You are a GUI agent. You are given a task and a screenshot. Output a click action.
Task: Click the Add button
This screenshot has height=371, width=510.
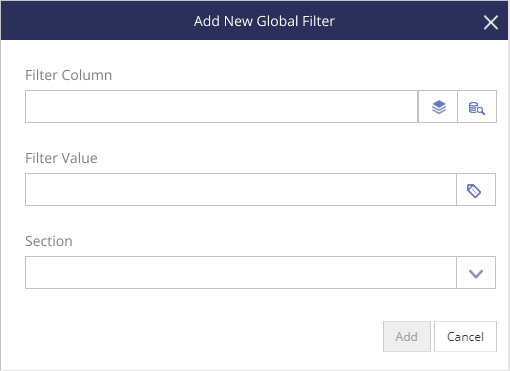(x=407, y=337)
